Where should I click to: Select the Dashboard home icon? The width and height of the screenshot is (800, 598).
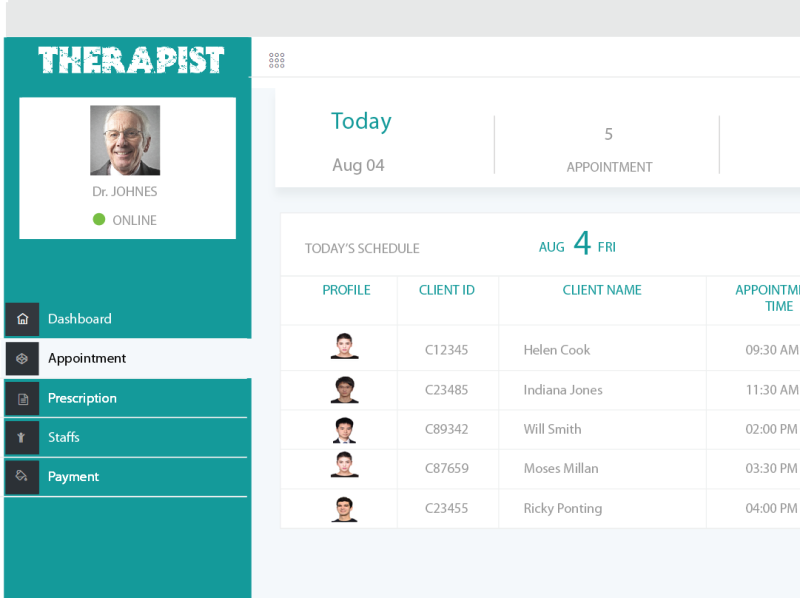coord(22,319)
